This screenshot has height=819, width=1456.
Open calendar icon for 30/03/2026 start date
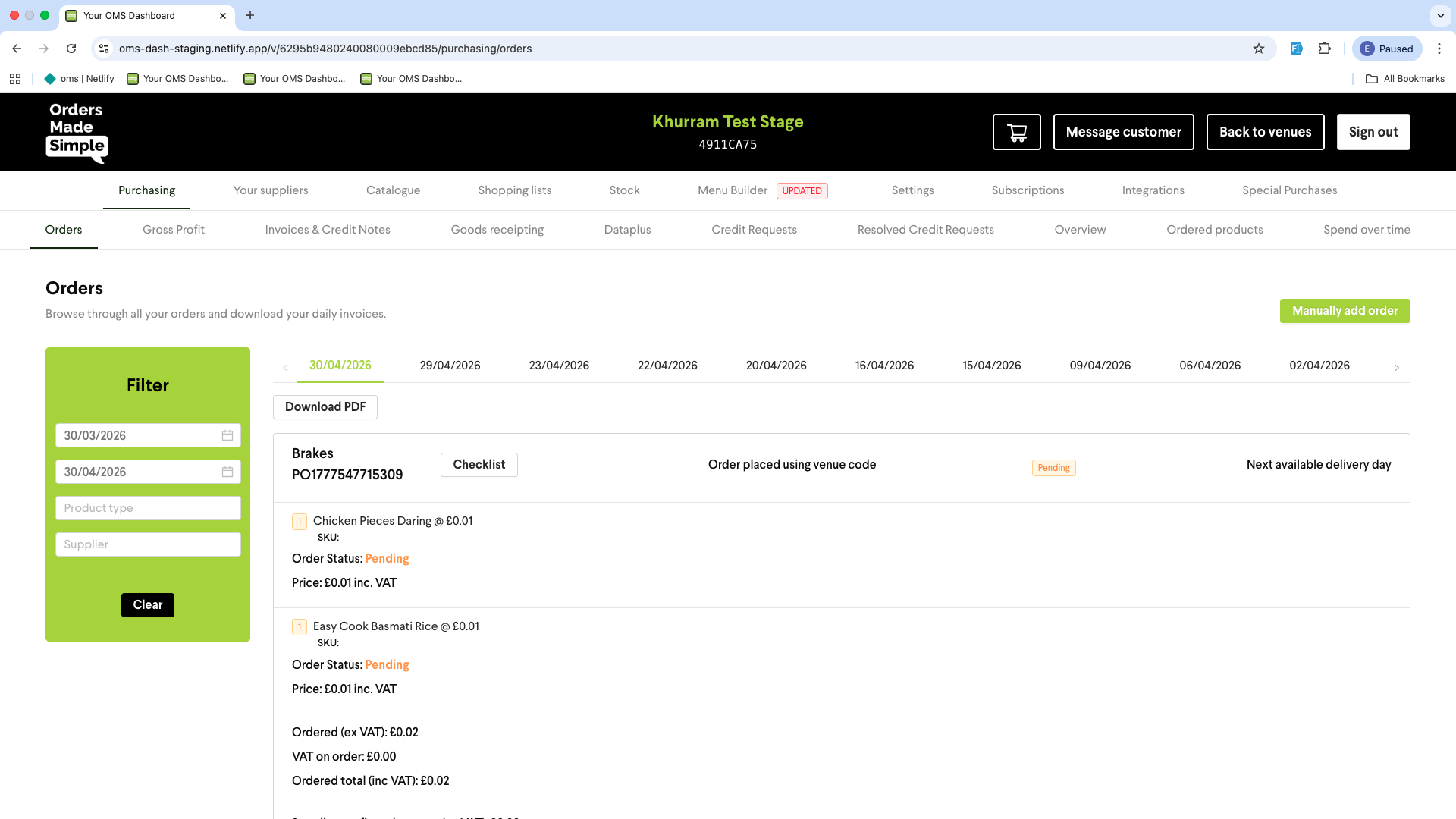[x=227, y=435]
